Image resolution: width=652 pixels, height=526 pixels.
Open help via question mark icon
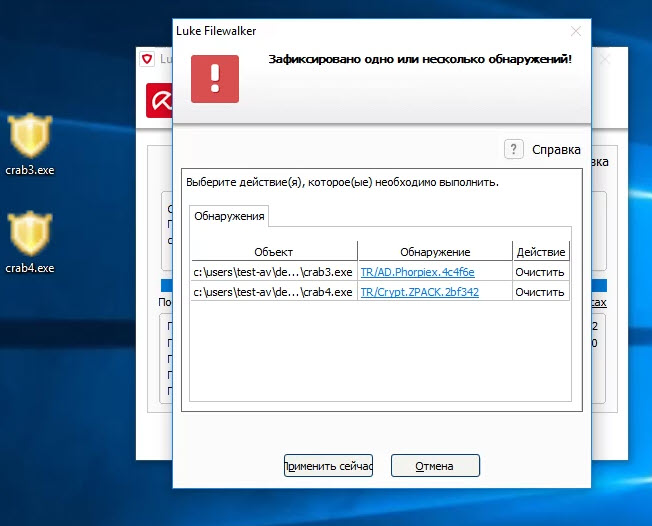pos(514,149)
